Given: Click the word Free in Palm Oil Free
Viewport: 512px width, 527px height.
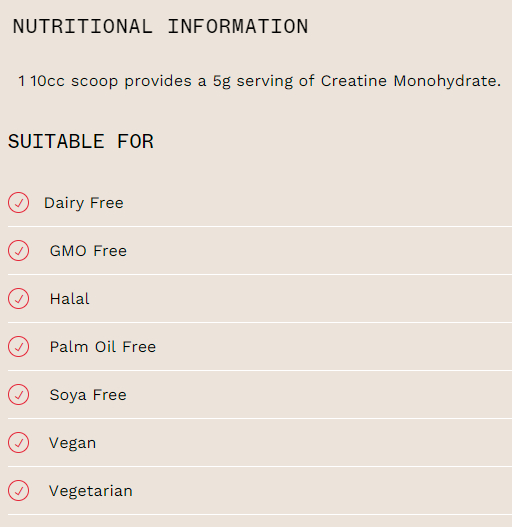Looking at the screenshot, I should [x=139, y=347].
